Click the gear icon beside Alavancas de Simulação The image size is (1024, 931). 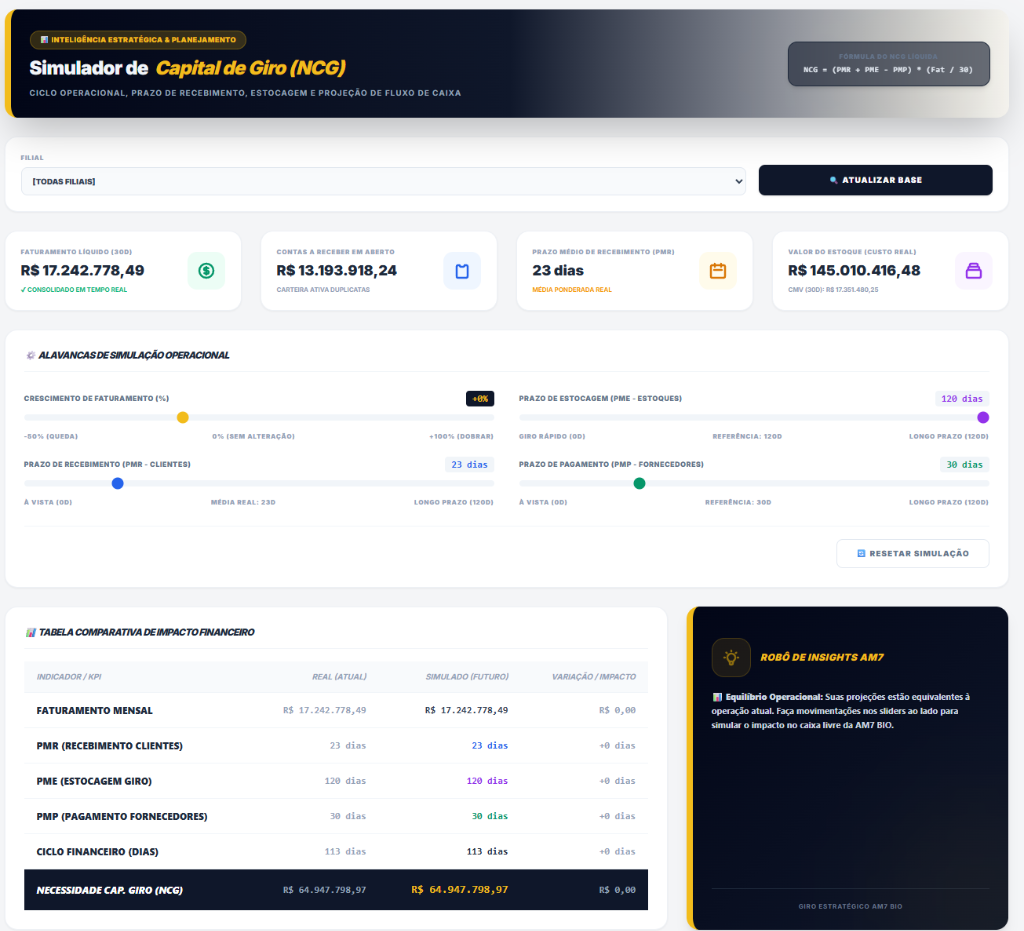point(30,355)
